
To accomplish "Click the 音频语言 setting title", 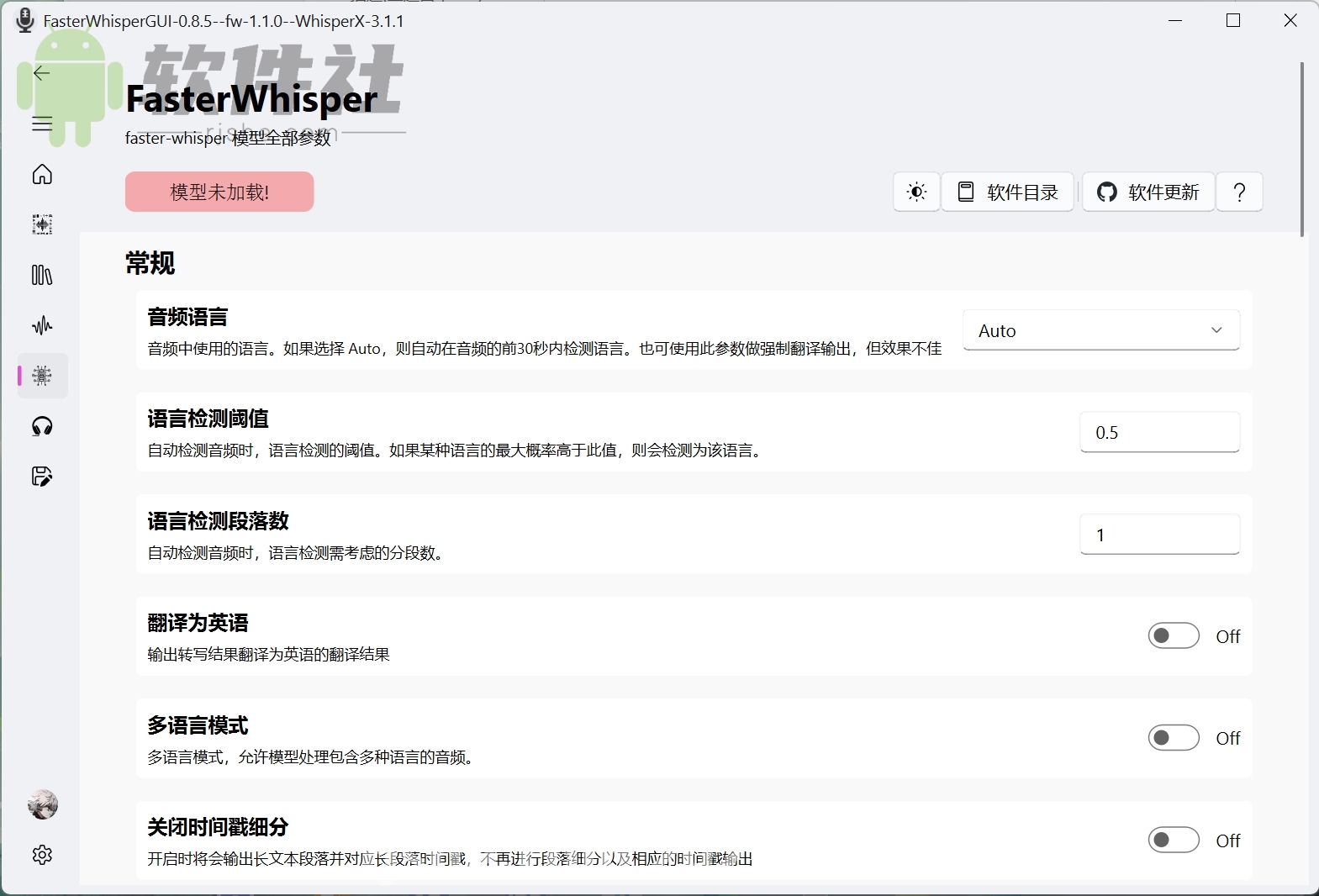I will tap(187, 317).
